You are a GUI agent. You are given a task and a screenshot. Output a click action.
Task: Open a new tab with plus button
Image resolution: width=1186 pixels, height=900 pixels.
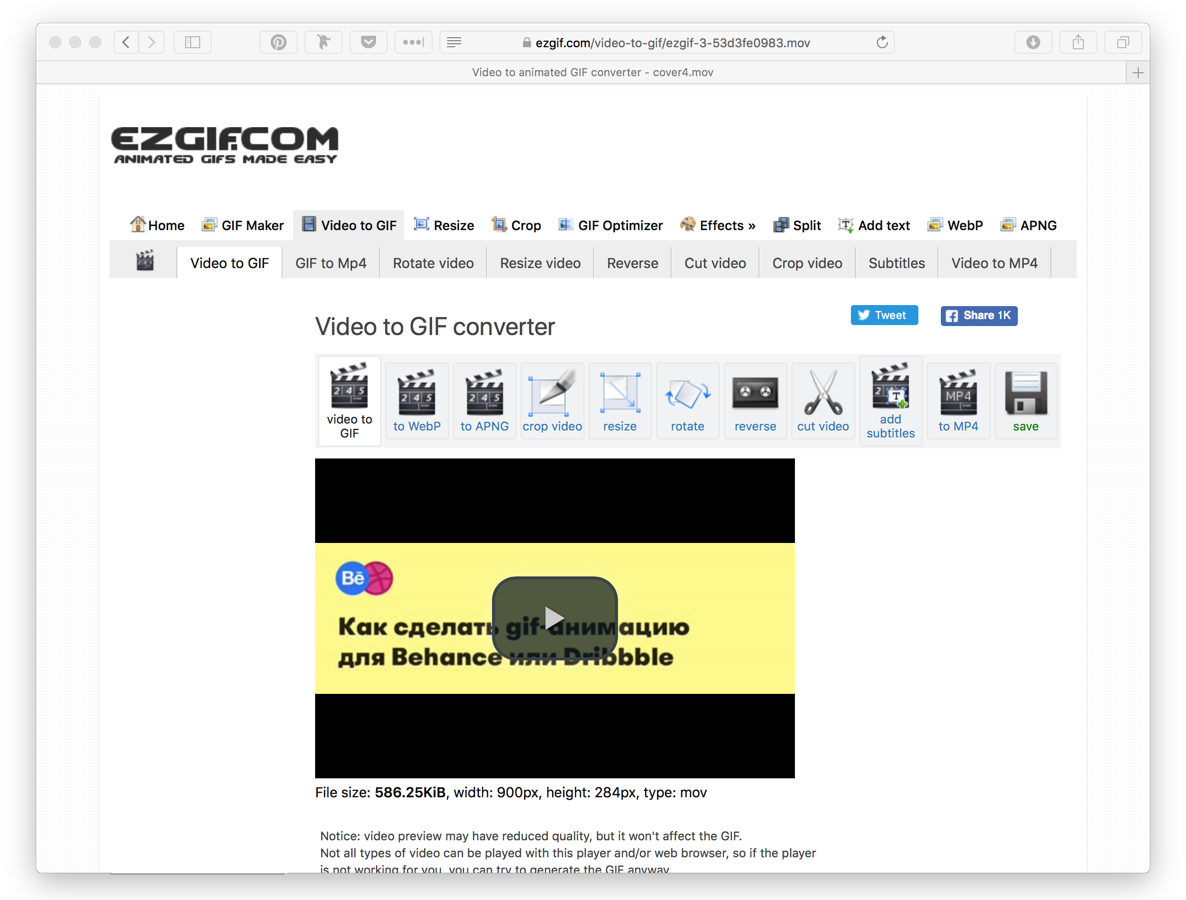click(1138, 73)
